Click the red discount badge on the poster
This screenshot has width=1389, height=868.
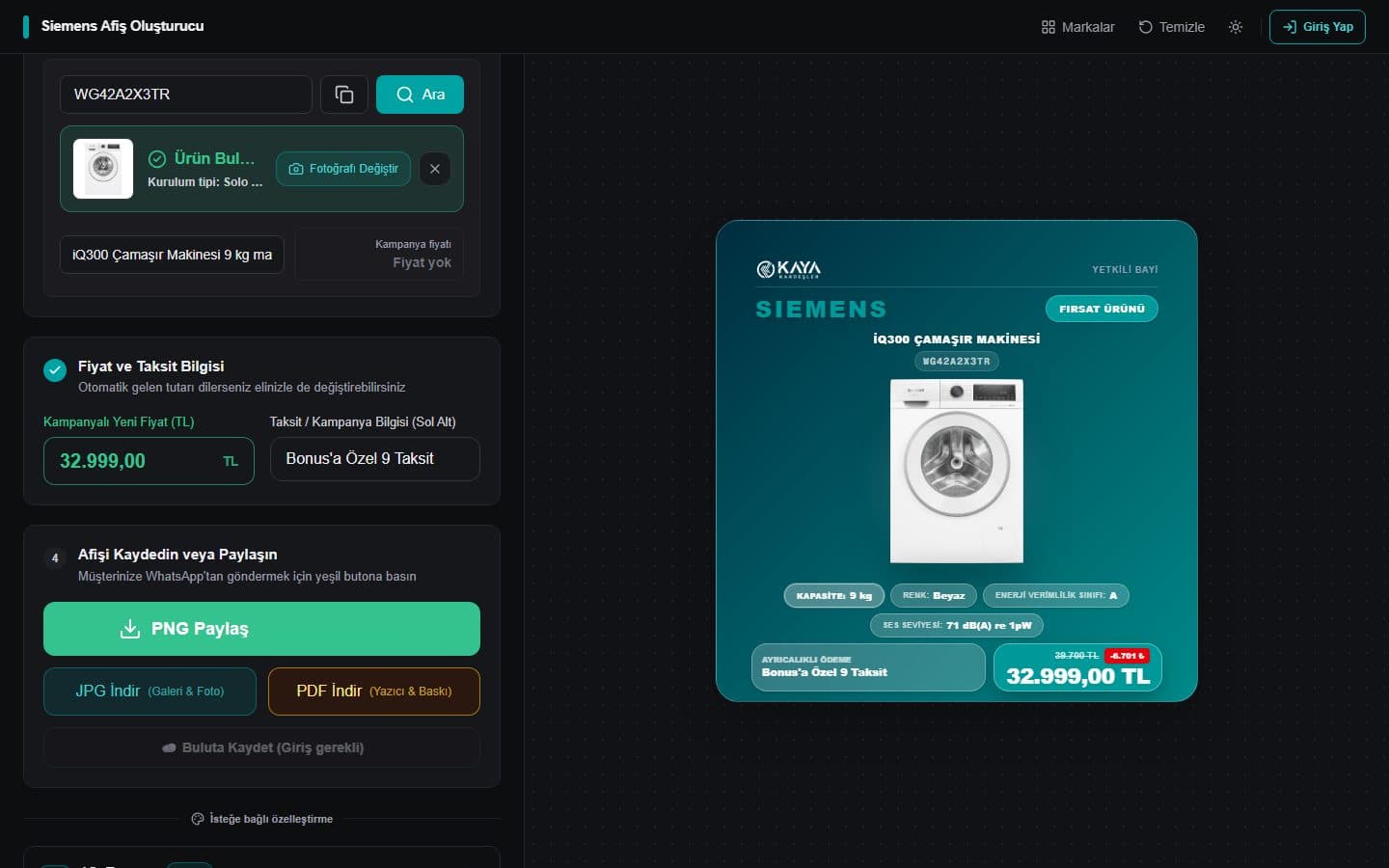[1127, 656]
